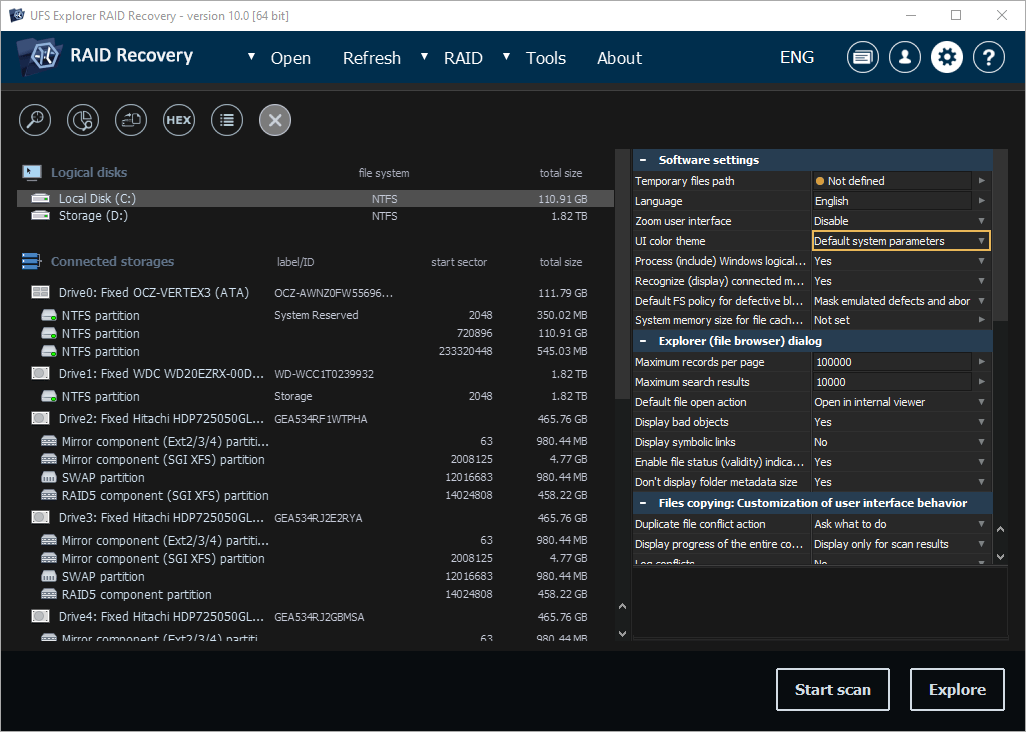Click the Drive3 Hitachi hard disk icon
1026x732 pixels.
(x=41, y=517)
